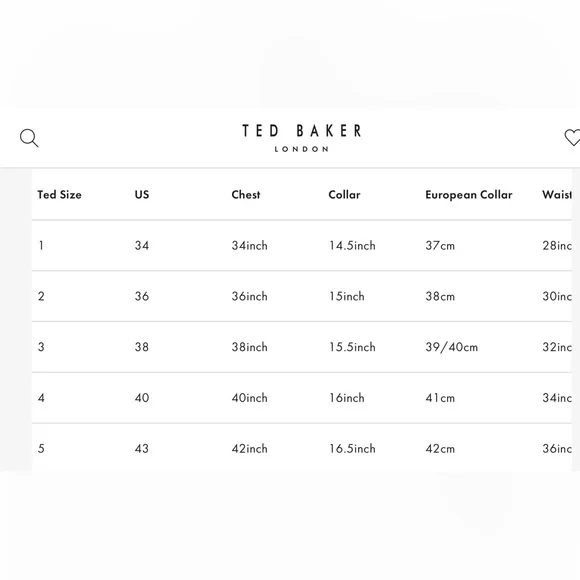Select the Ted Size column header

pos(60,195)
